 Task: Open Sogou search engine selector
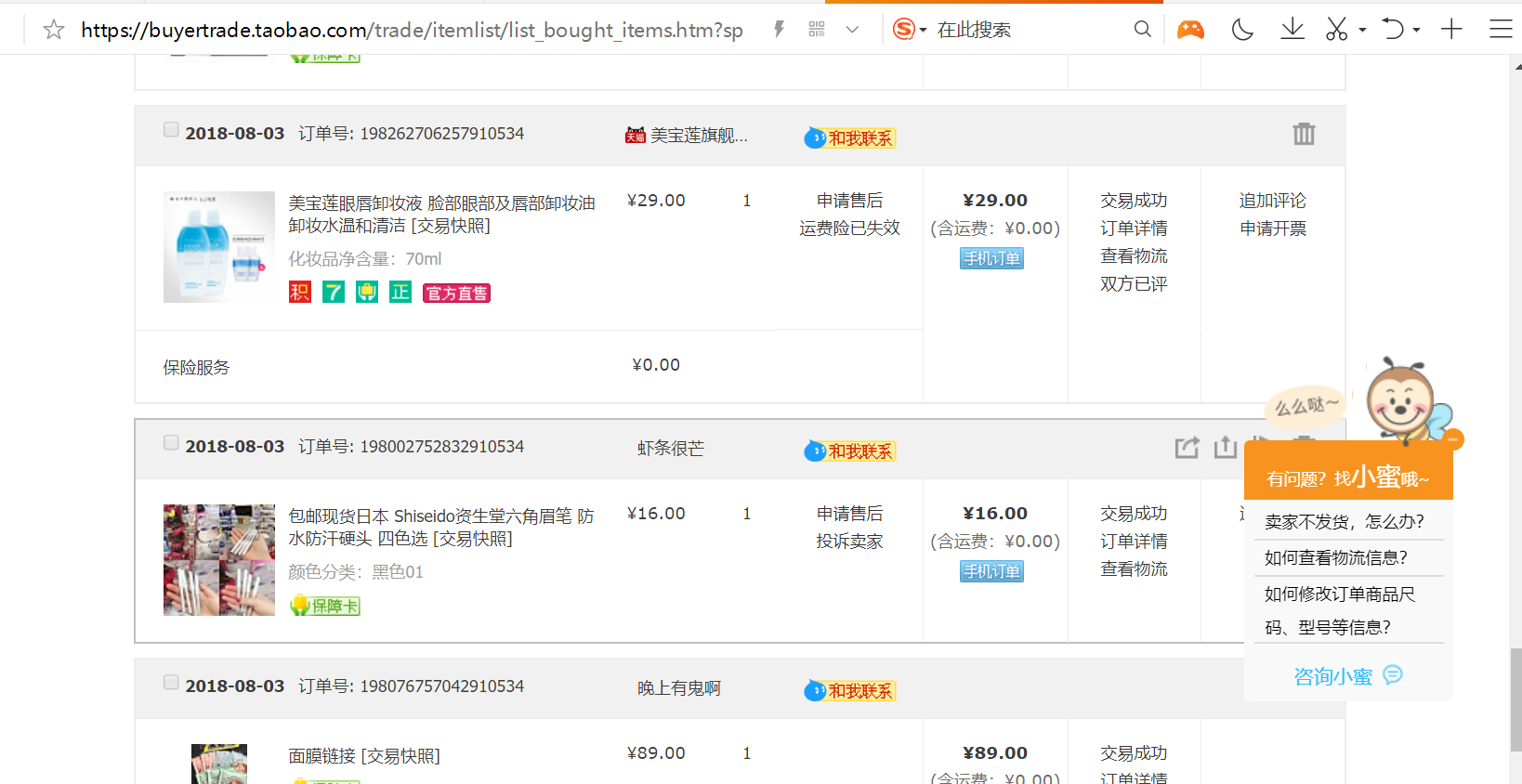click(x=909, y=30)
